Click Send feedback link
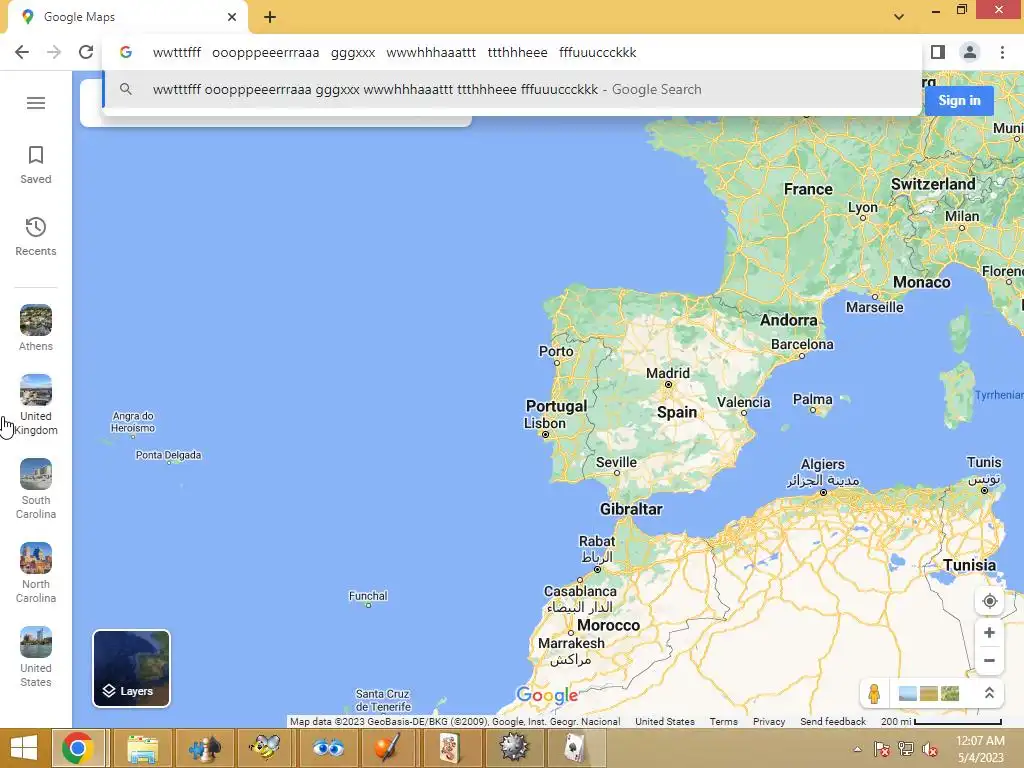1024x768 pixels. point(833,722)
